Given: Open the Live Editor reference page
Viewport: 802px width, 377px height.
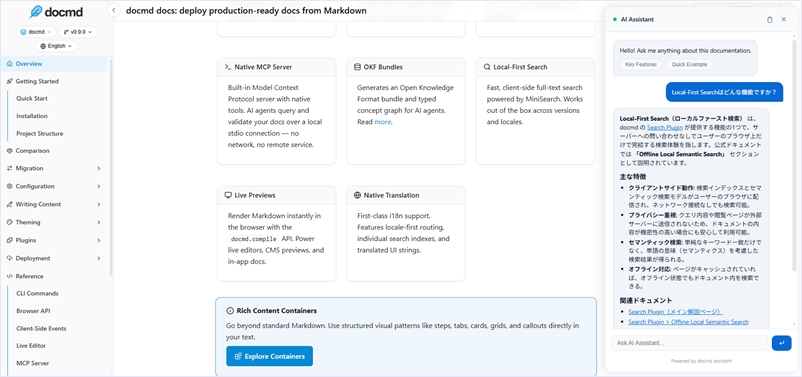Looking at the screenshot, I should [x=31, y=346].
